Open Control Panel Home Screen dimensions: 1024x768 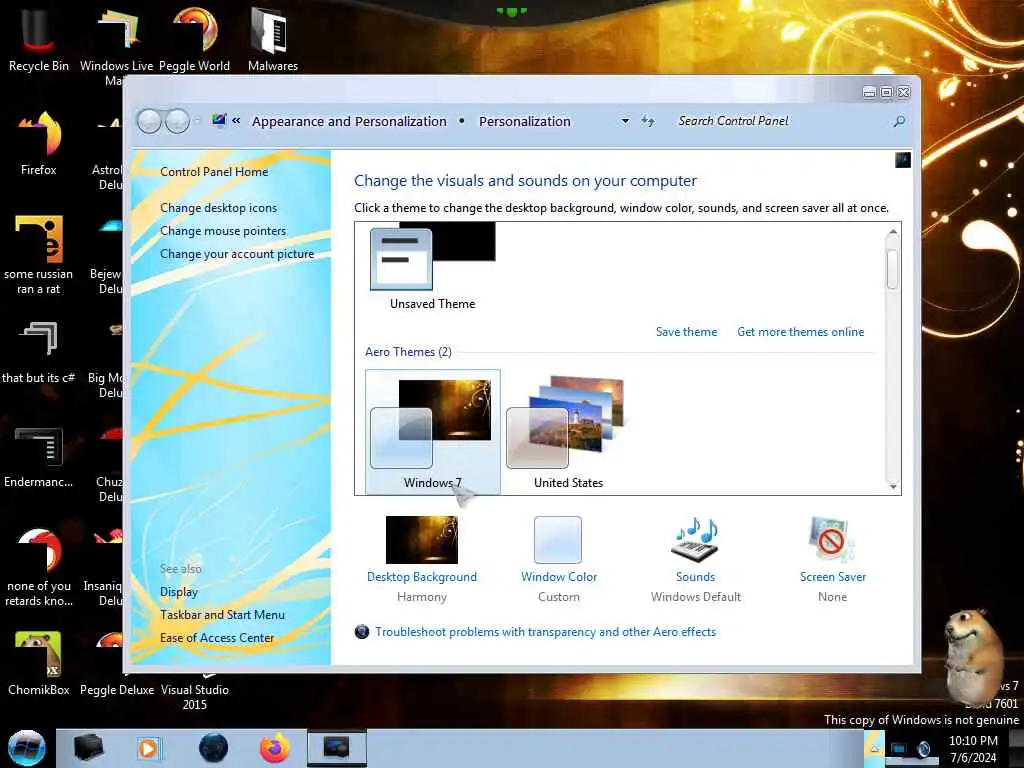point(214,172)
